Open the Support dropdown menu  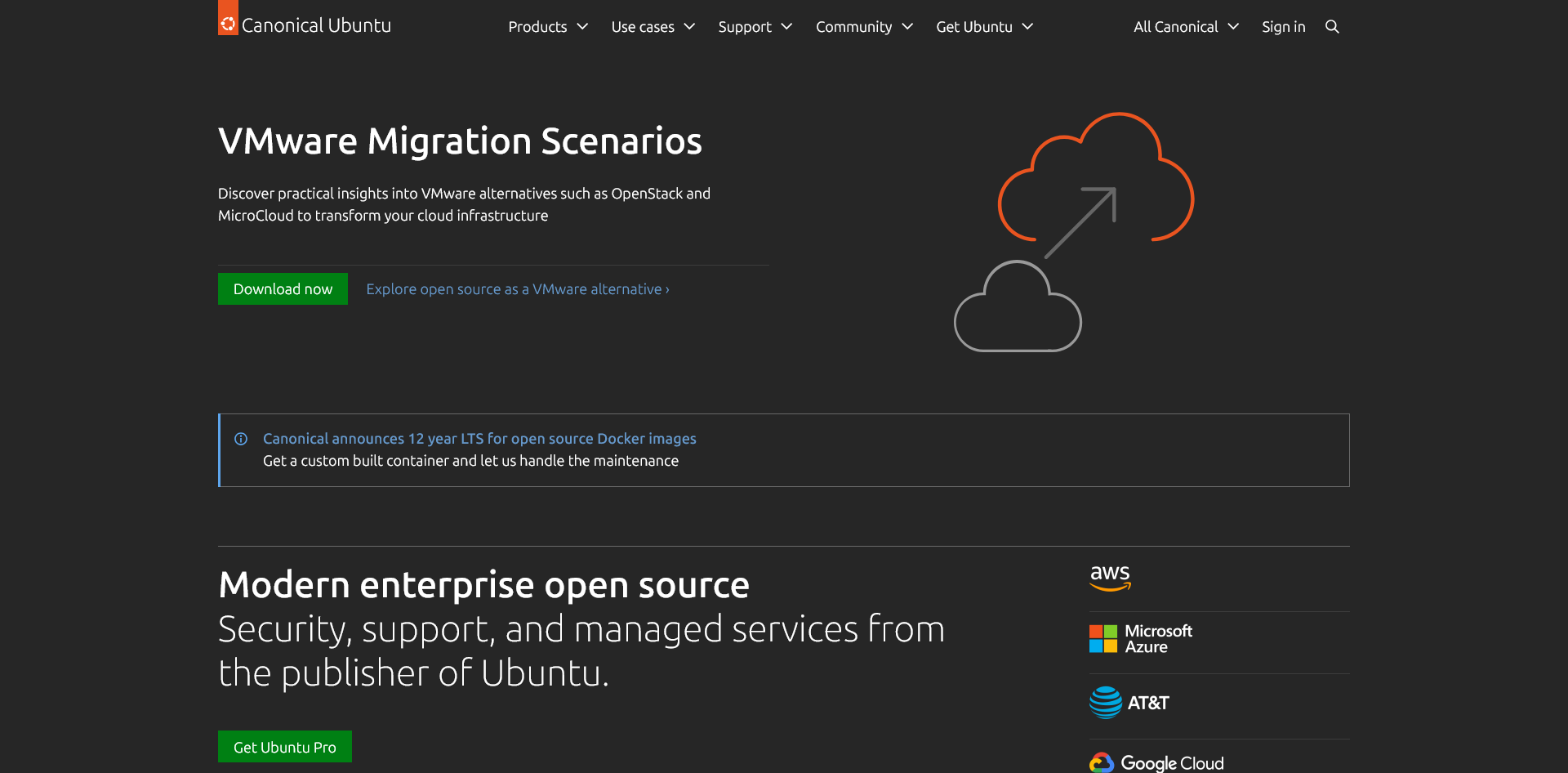755,27
